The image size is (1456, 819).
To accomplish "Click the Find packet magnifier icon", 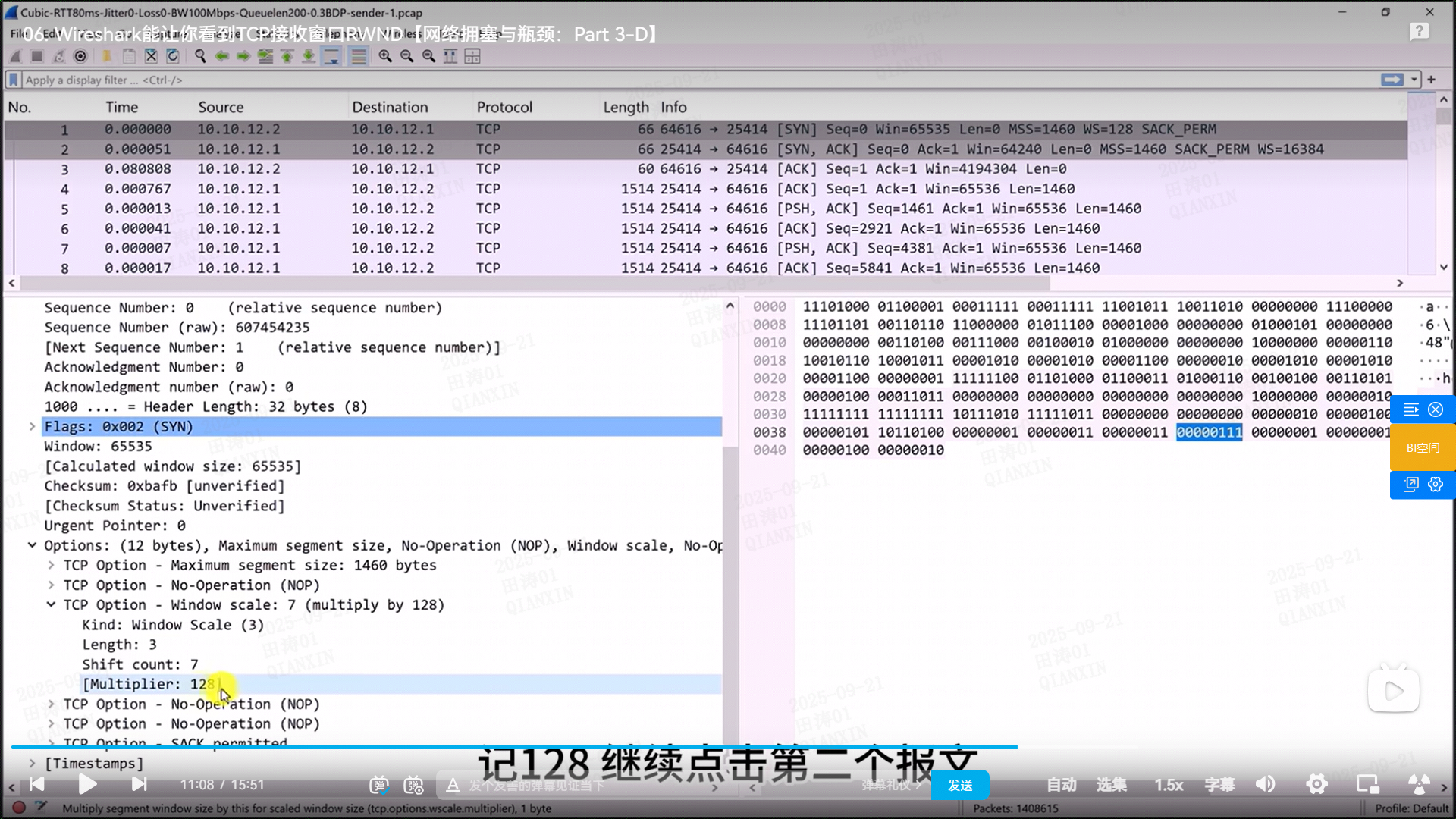I will [200, 56].
